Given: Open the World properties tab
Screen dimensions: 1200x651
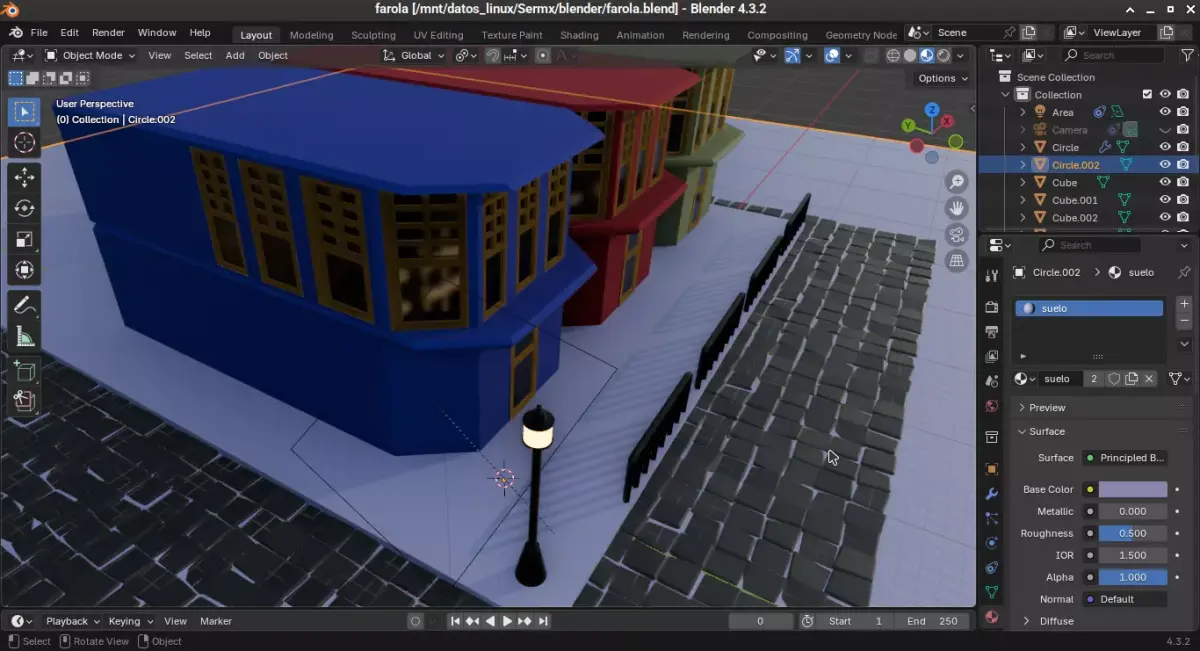Looking at the screenshot, I should point(992,406).
